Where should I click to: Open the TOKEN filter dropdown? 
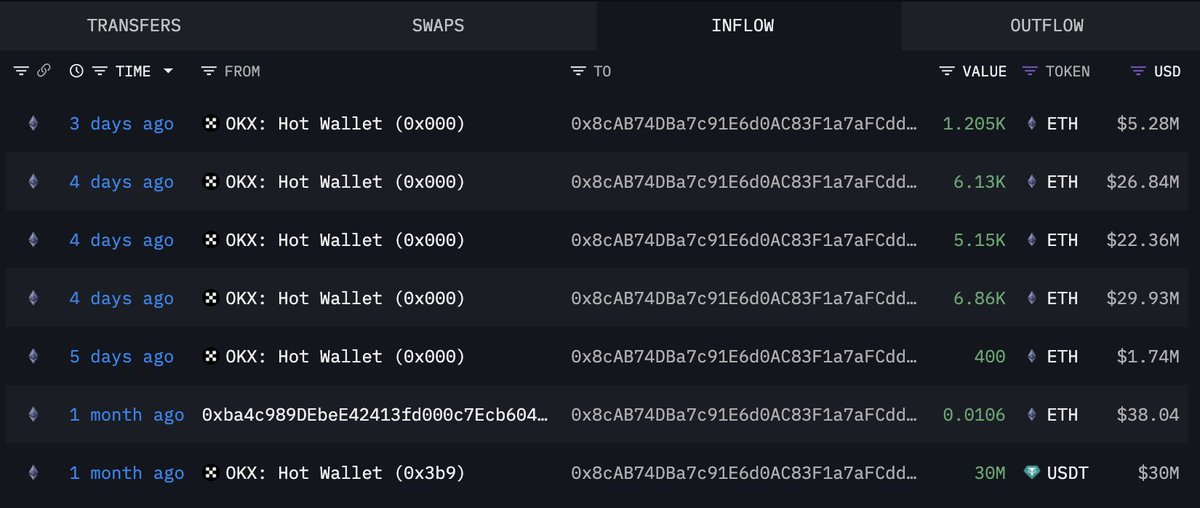click(1030, 71)
